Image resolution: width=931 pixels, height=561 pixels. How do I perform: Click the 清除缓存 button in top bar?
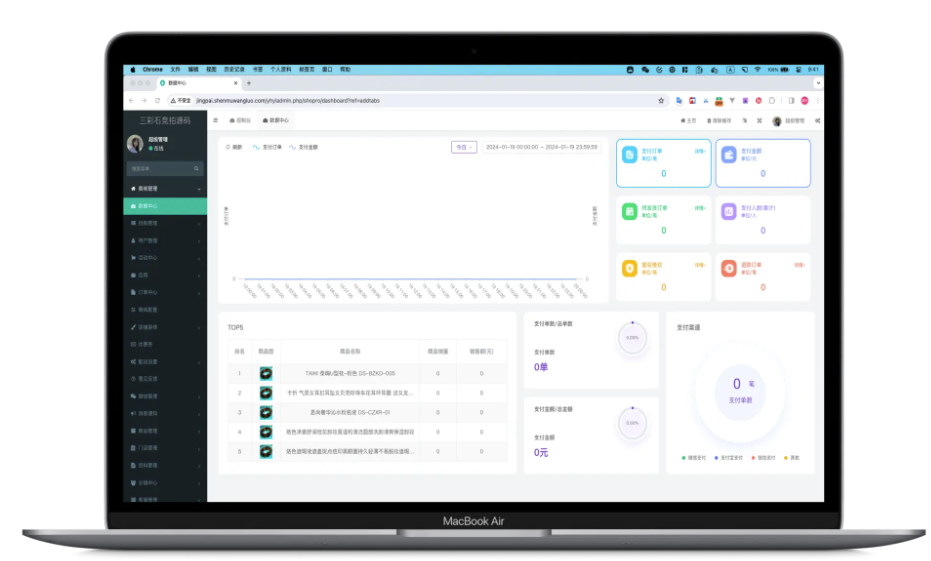pos(720,120)
